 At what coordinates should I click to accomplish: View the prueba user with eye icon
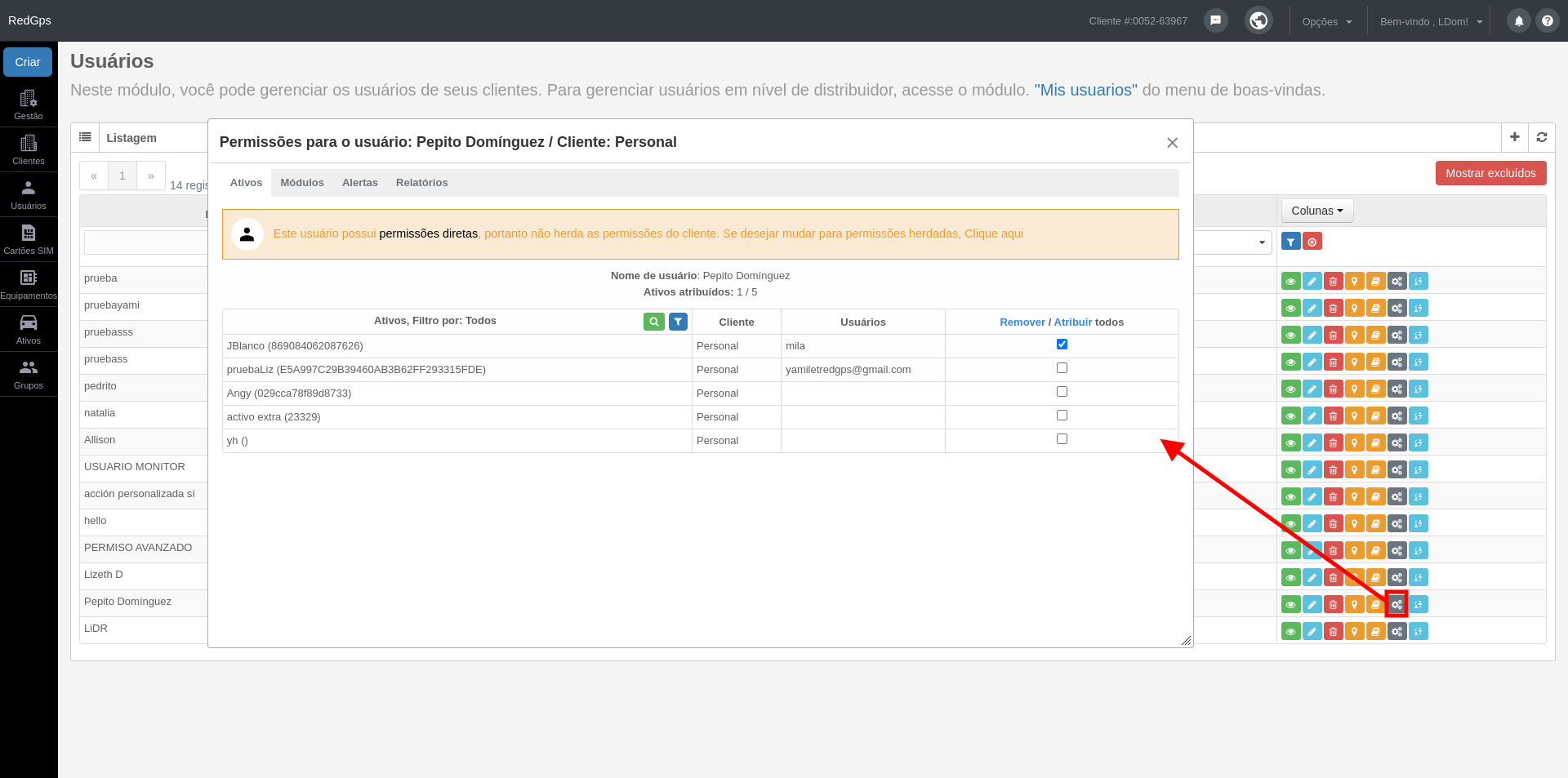tap(1291, 282)
